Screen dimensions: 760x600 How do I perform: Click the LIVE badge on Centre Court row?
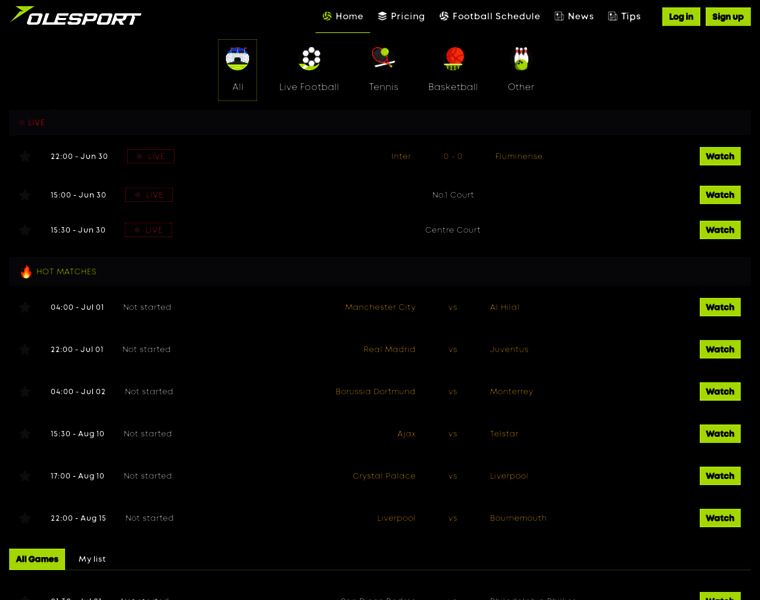pyautogui.click(x=148, y=230)
